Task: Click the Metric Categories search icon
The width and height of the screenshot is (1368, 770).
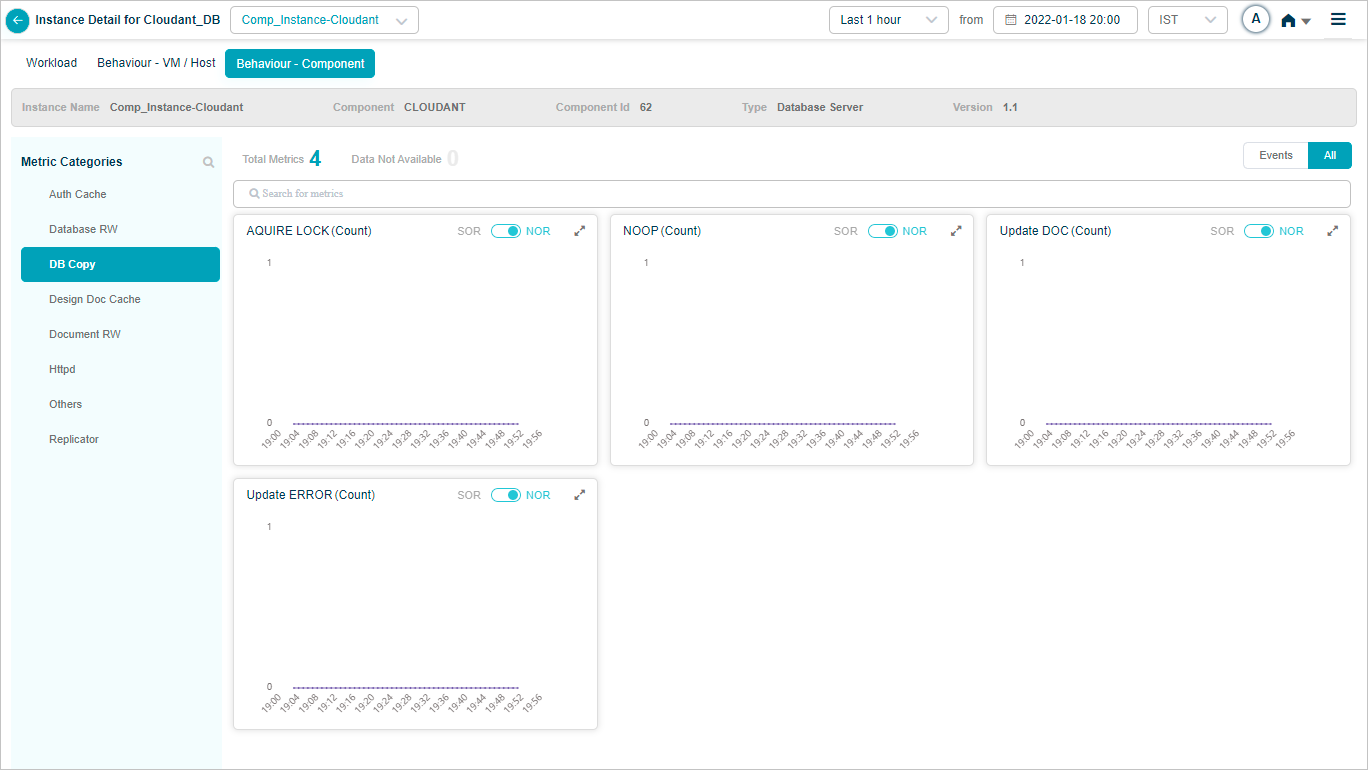Action: [208, 162]
